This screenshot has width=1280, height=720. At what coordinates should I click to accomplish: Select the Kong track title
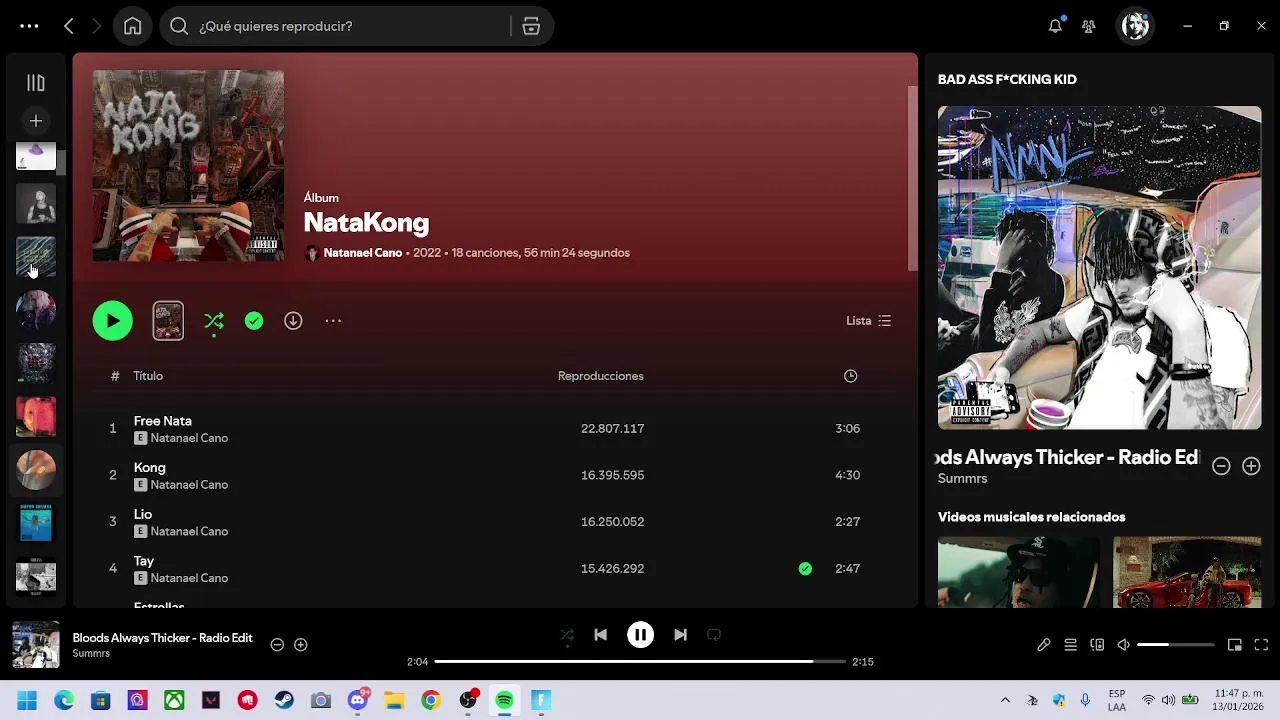tap(150, 468)
